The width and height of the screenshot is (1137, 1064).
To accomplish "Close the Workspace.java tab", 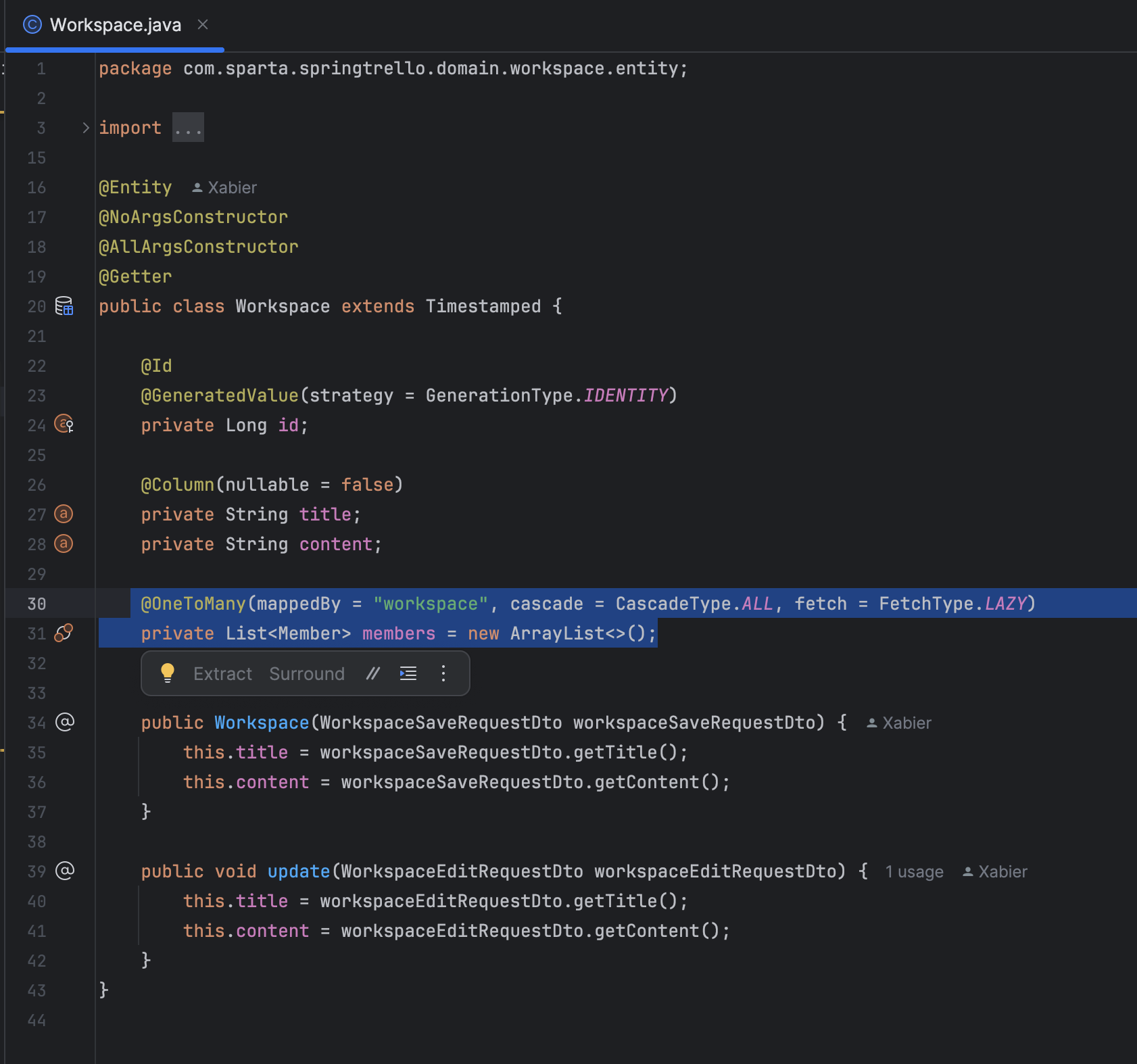I will tap(203, 25).
